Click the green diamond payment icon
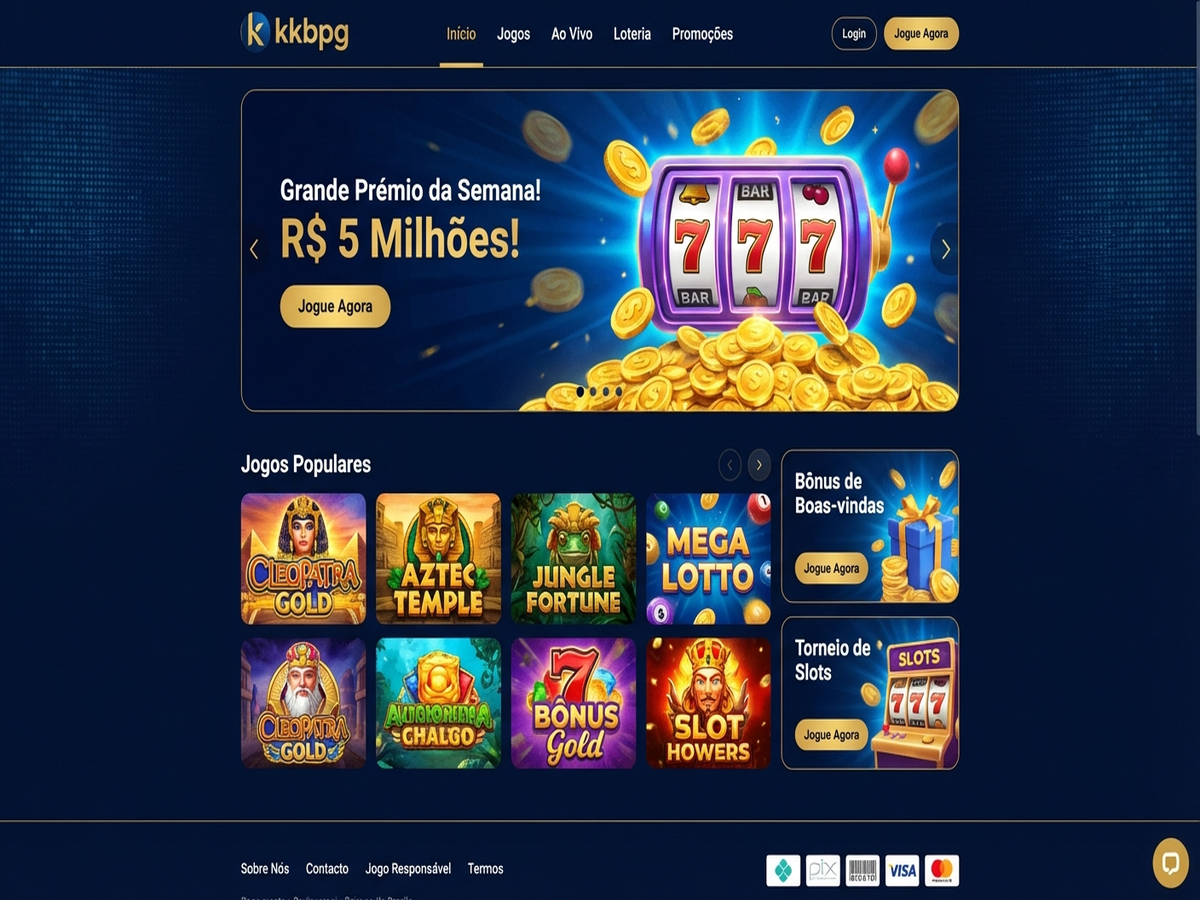Image resolution: width=1200 pixels, height=900 pixels. (x=783, y=870)
